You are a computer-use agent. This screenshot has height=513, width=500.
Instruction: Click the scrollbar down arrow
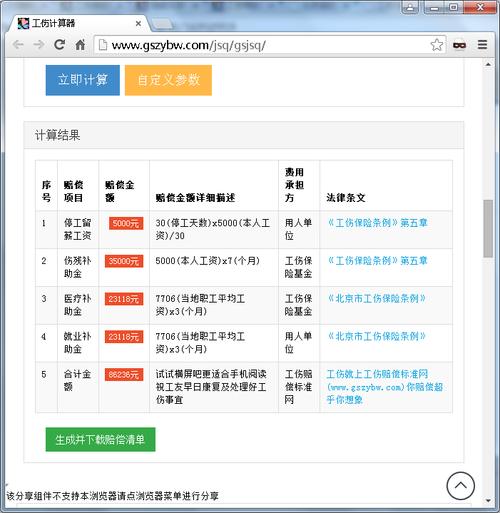[x=488, y=500]
